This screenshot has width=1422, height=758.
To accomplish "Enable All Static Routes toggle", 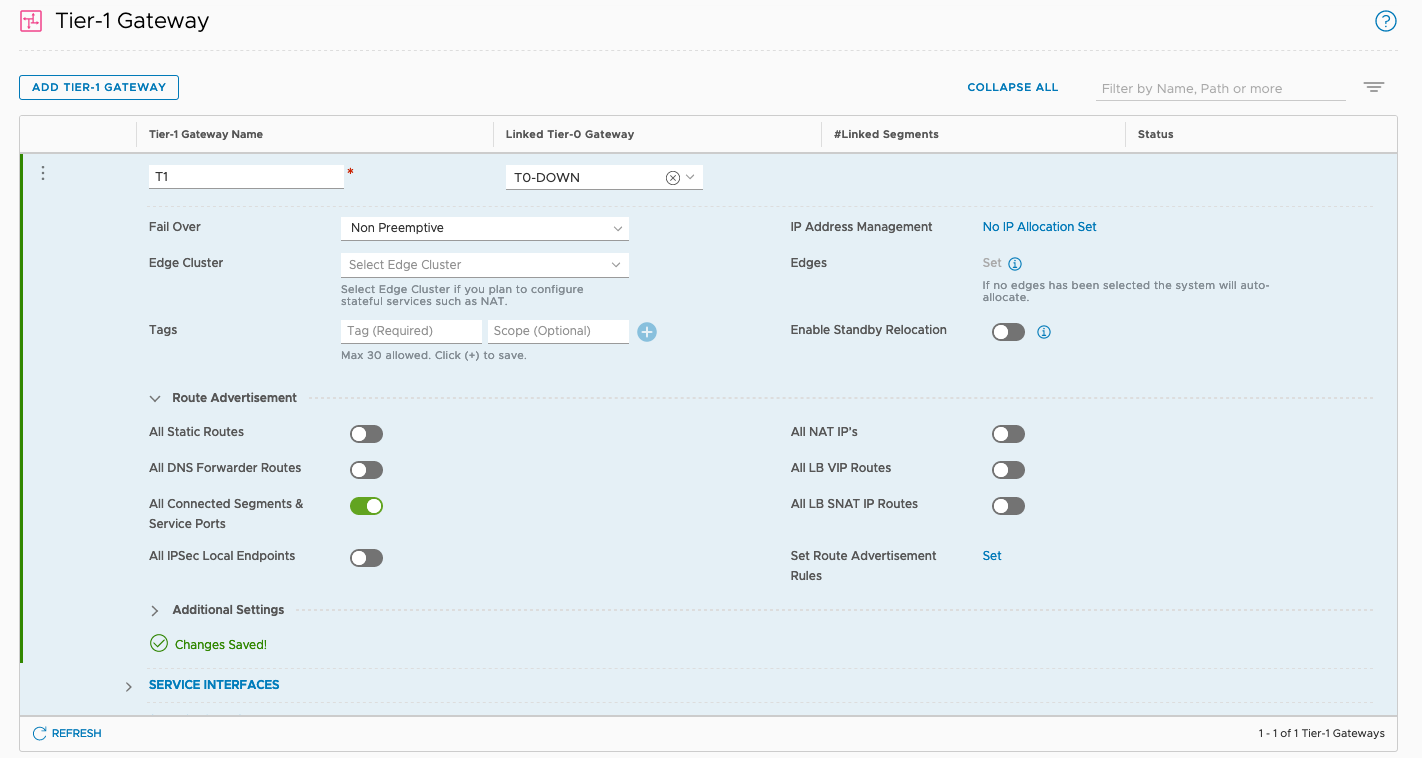I will click(366, 434).
